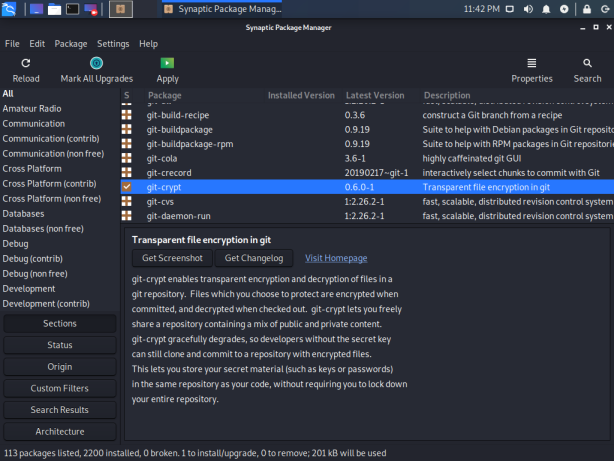The image size is (614, 461).
Task: Toggle status checkbox for git-crecord
Action: click(126, 173)
